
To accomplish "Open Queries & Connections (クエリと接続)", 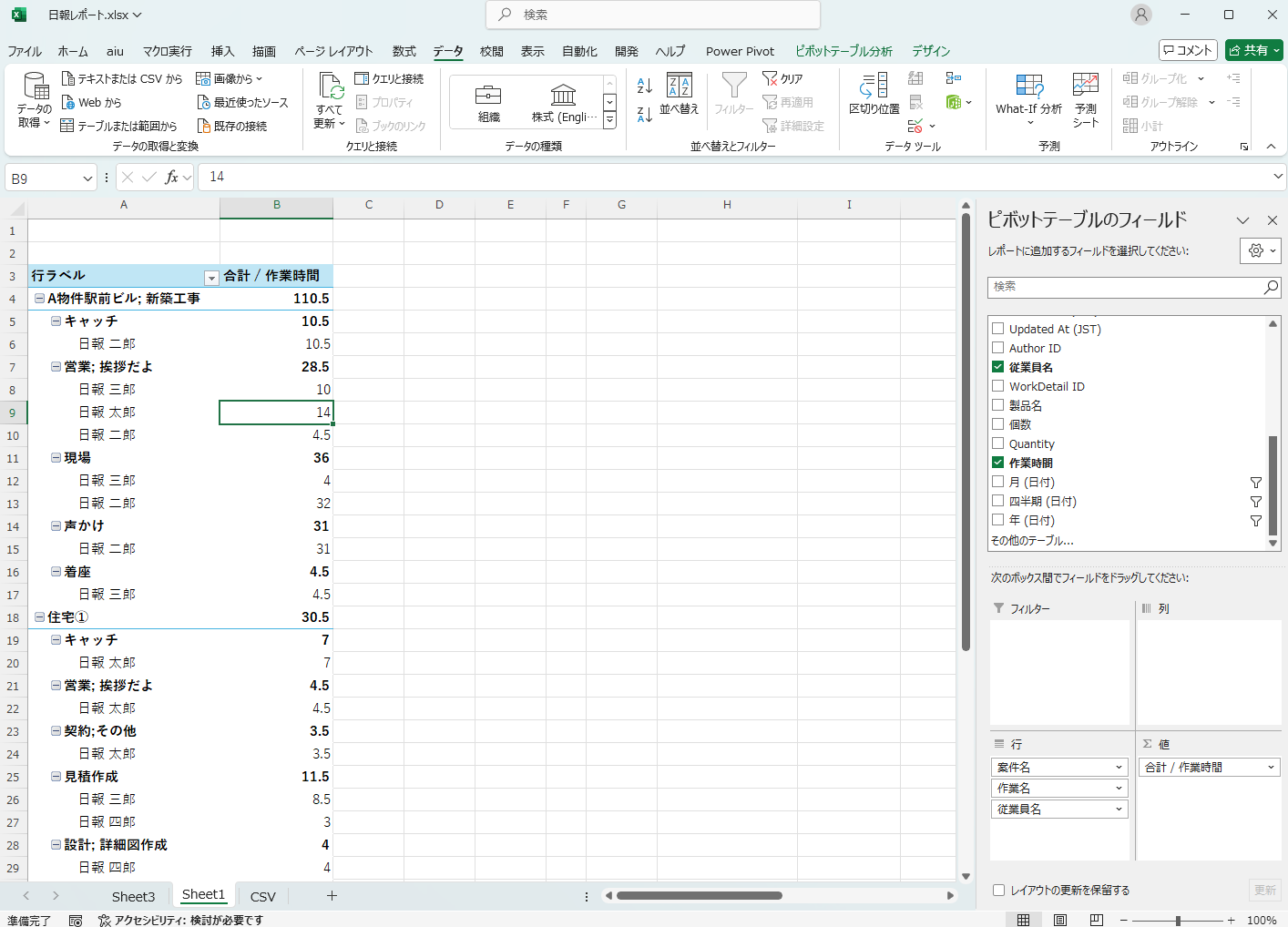I will click(389, 79).
